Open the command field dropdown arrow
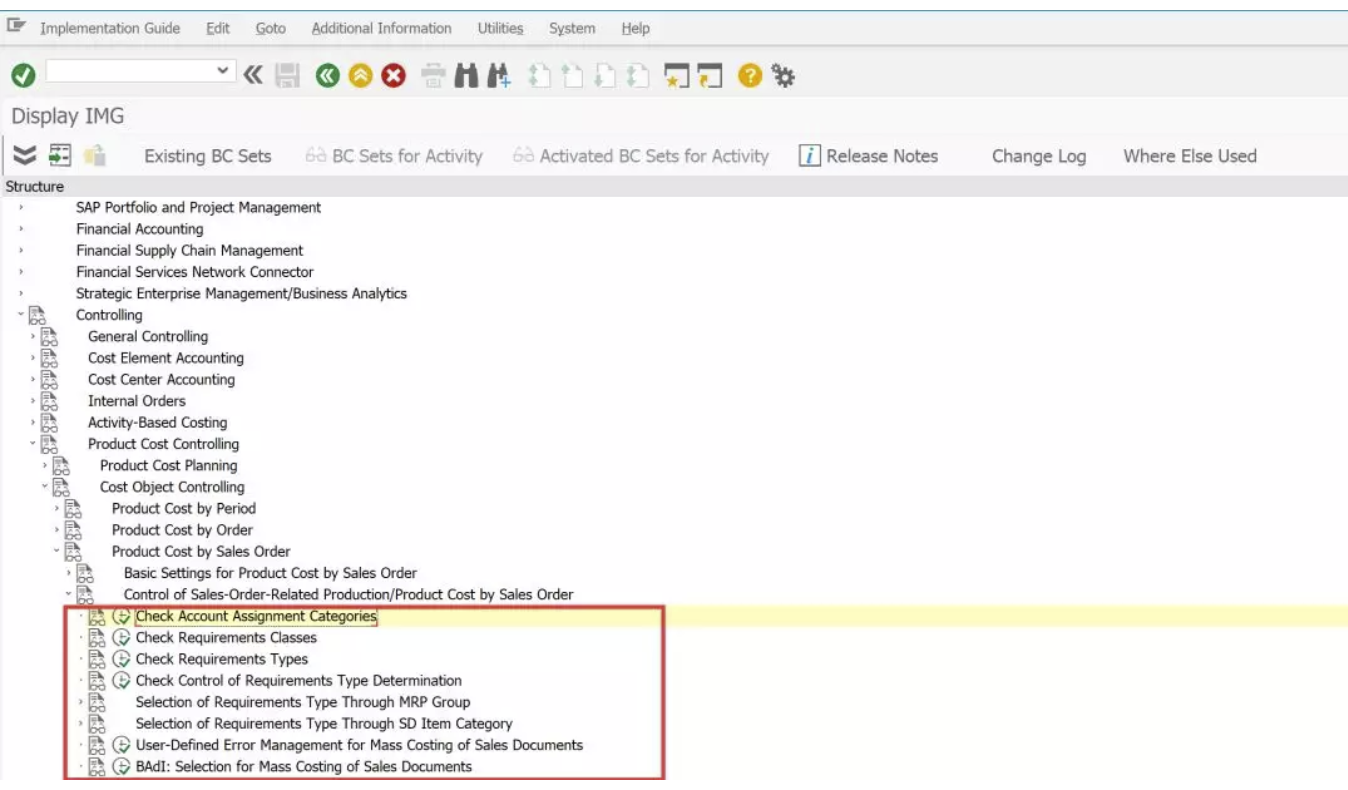 click(223, 71)
